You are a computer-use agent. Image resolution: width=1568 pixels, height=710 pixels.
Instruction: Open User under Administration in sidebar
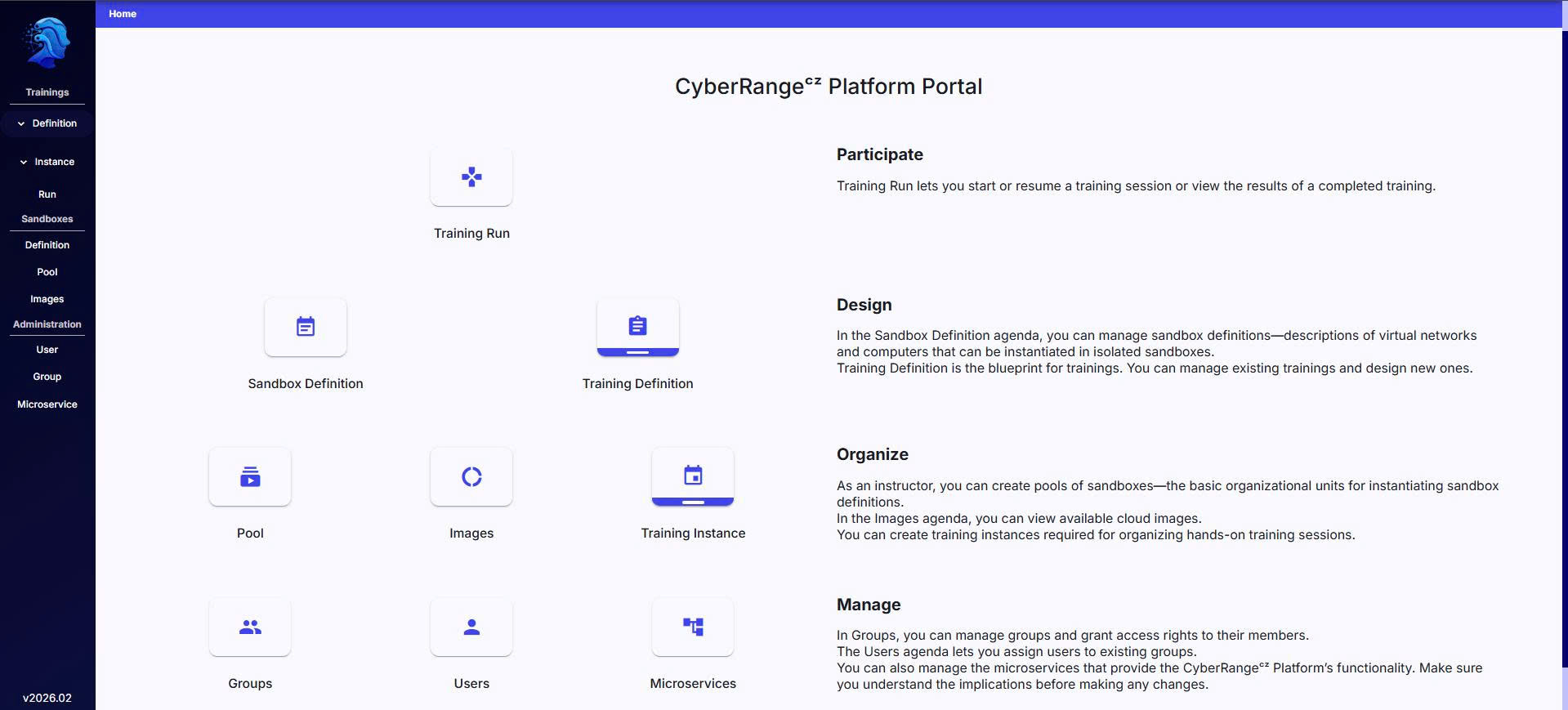(47, 350)
